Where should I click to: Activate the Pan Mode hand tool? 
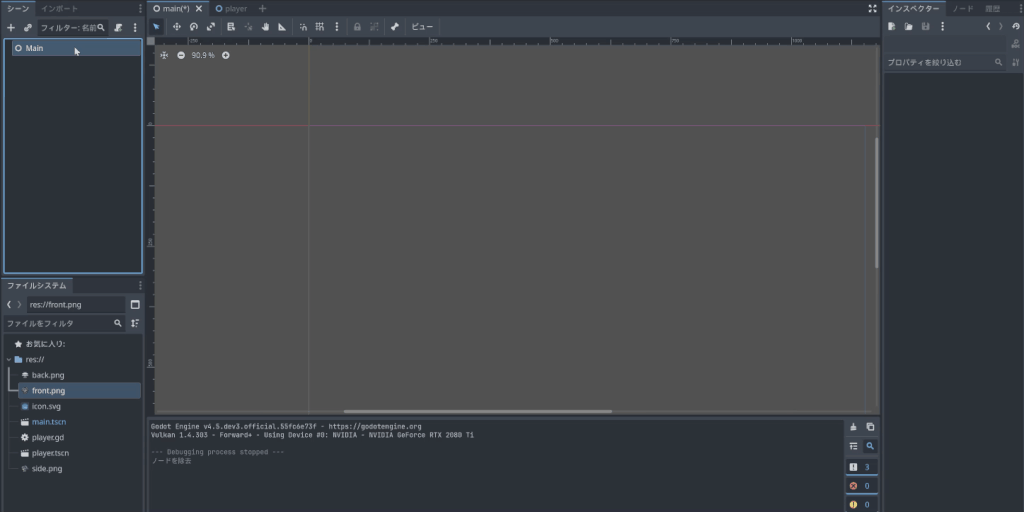click(x=265, y=27)
